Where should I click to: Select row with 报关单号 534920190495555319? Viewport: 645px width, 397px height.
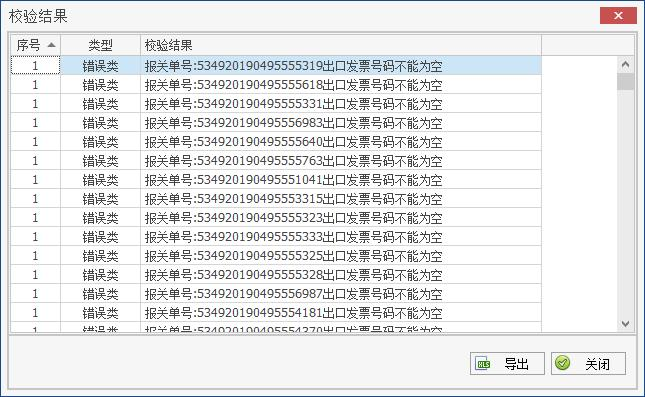pos(276,65)
